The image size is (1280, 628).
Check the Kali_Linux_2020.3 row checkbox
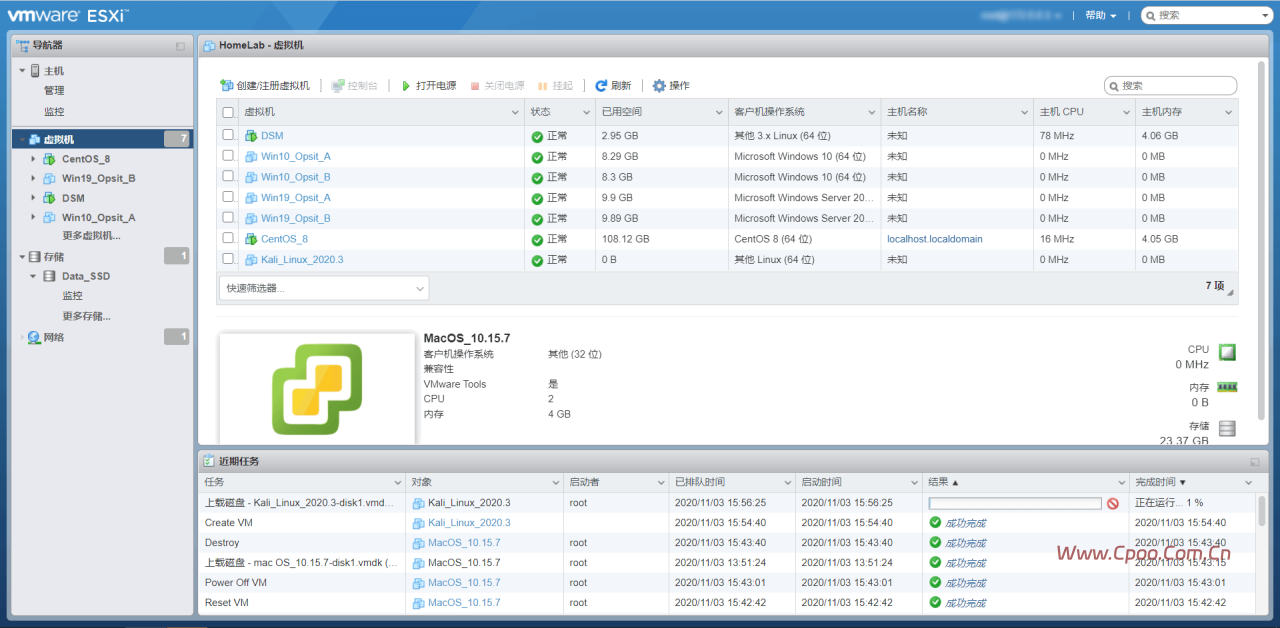click(228, 259)
